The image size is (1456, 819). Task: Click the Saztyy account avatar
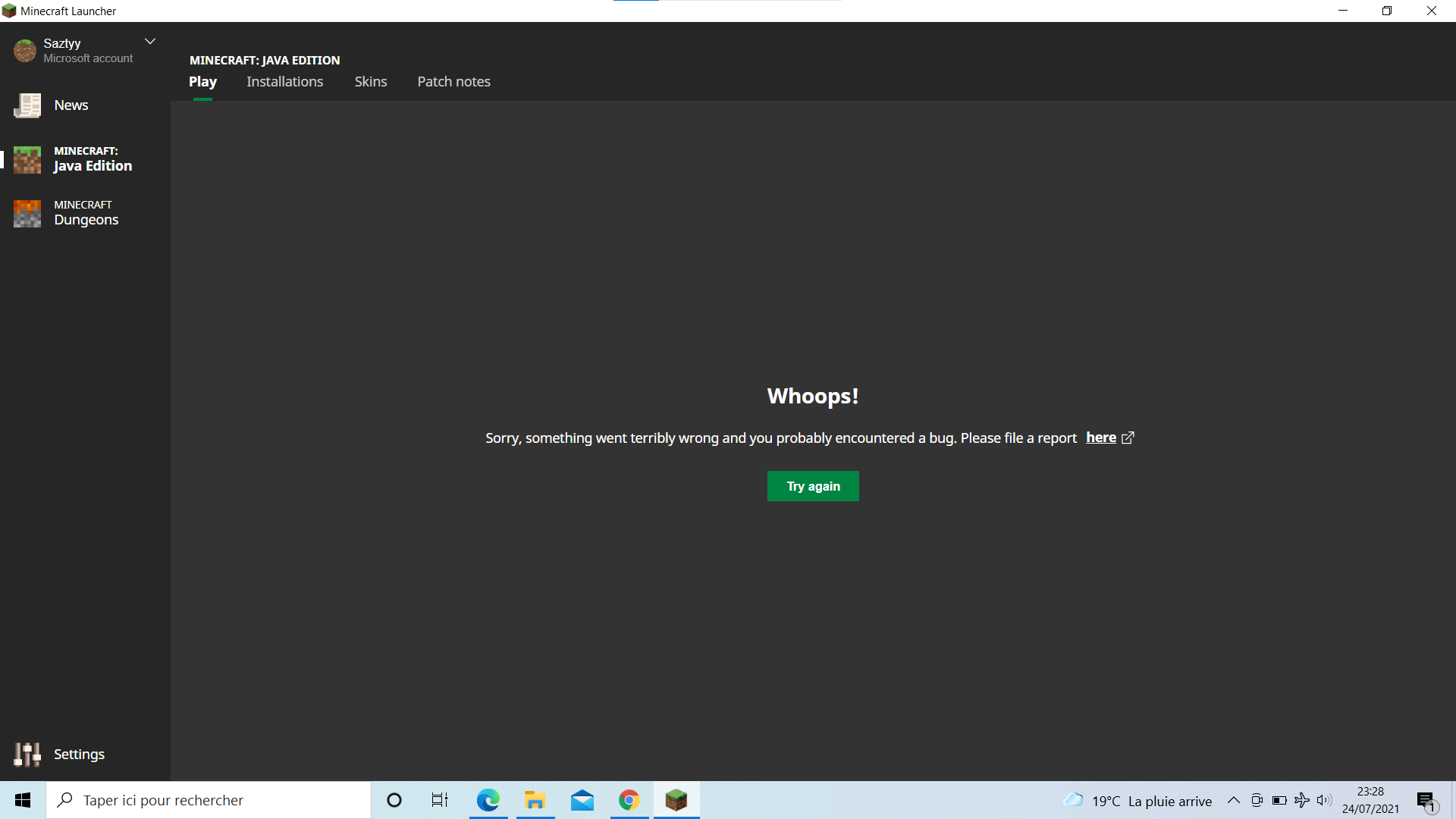[25, 50]
